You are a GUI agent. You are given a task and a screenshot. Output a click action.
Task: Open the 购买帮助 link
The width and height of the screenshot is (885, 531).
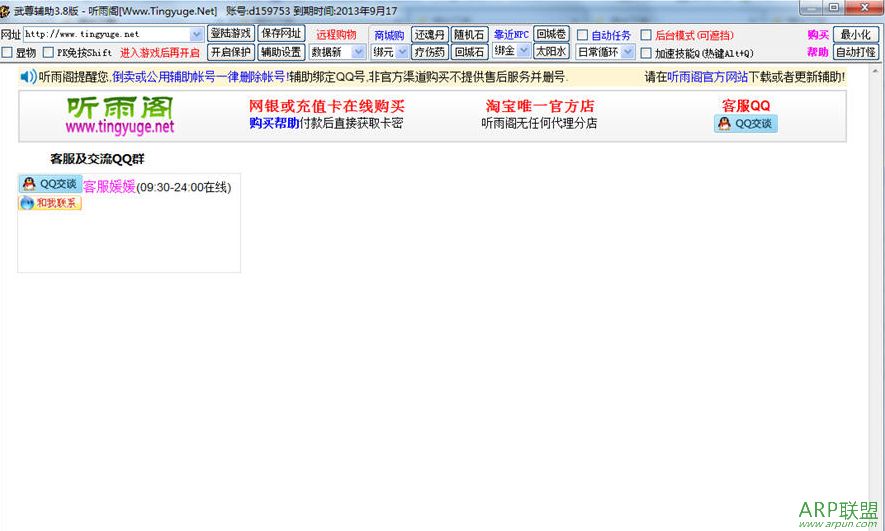tap(274, 123)
